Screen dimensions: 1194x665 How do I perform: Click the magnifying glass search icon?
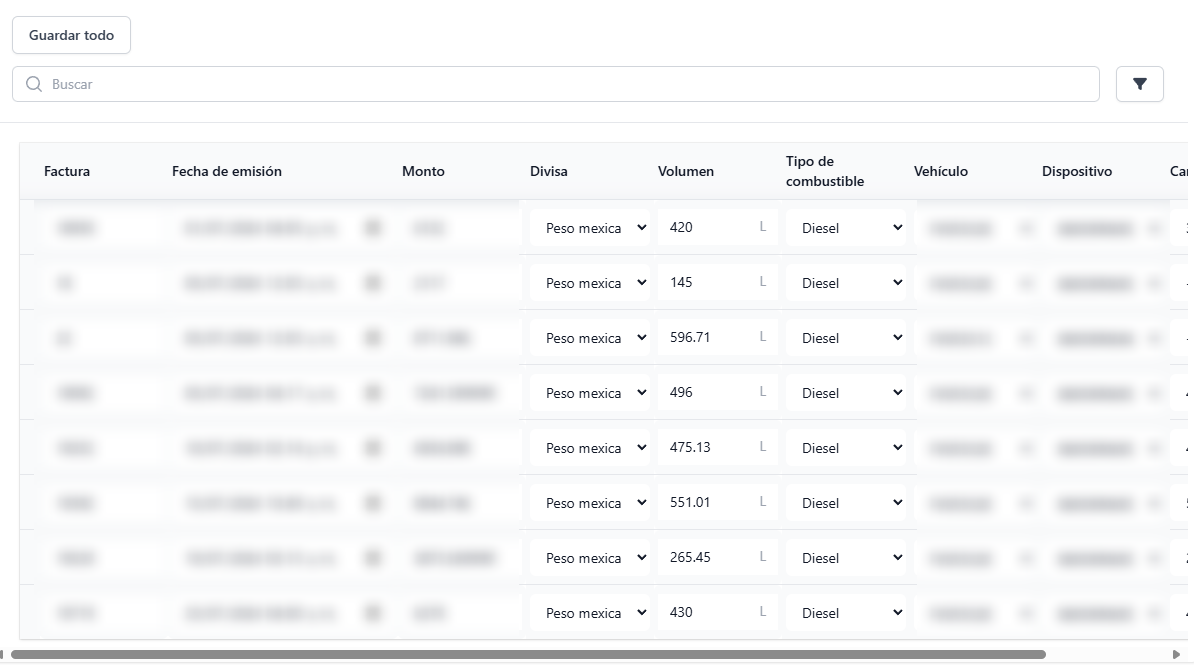click(x=34, y=84)
